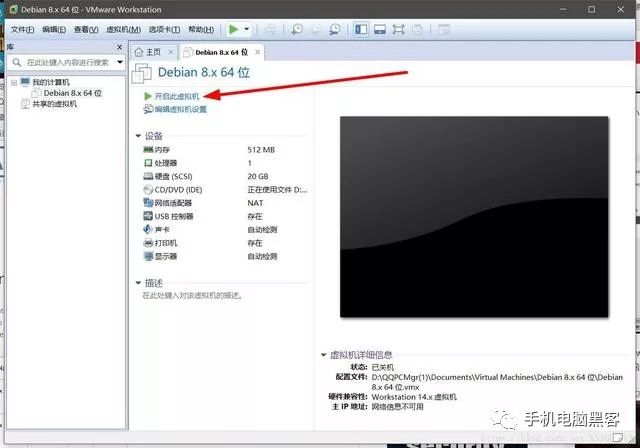Click the CD/DVD (IDE) device icon

148,190
